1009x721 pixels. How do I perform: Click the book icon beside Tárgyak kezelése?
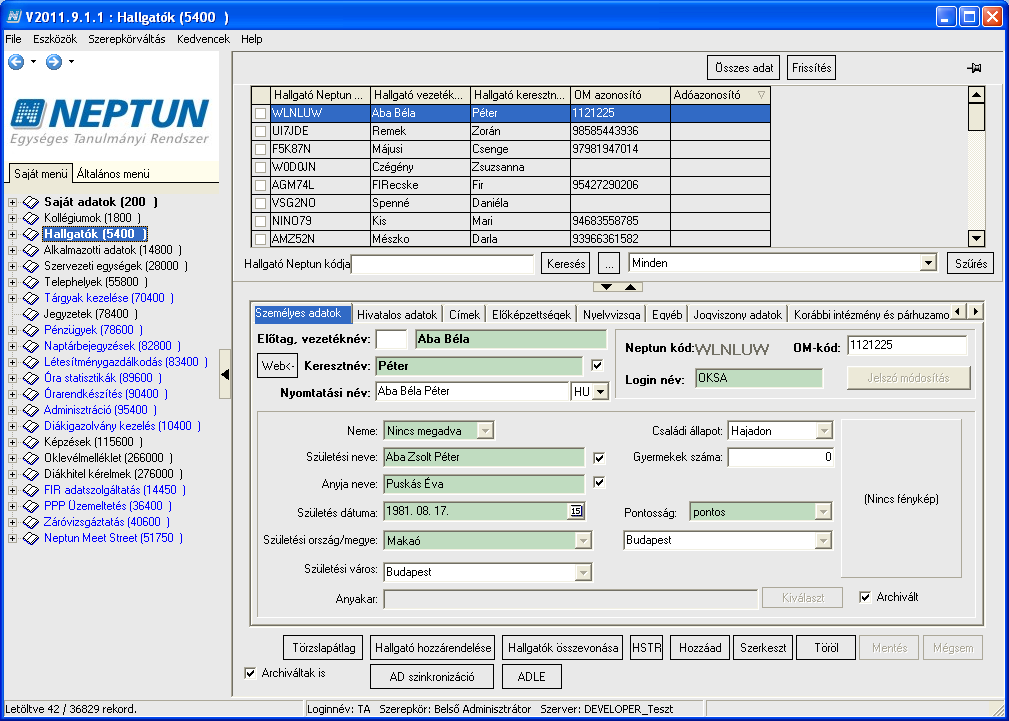31,298
